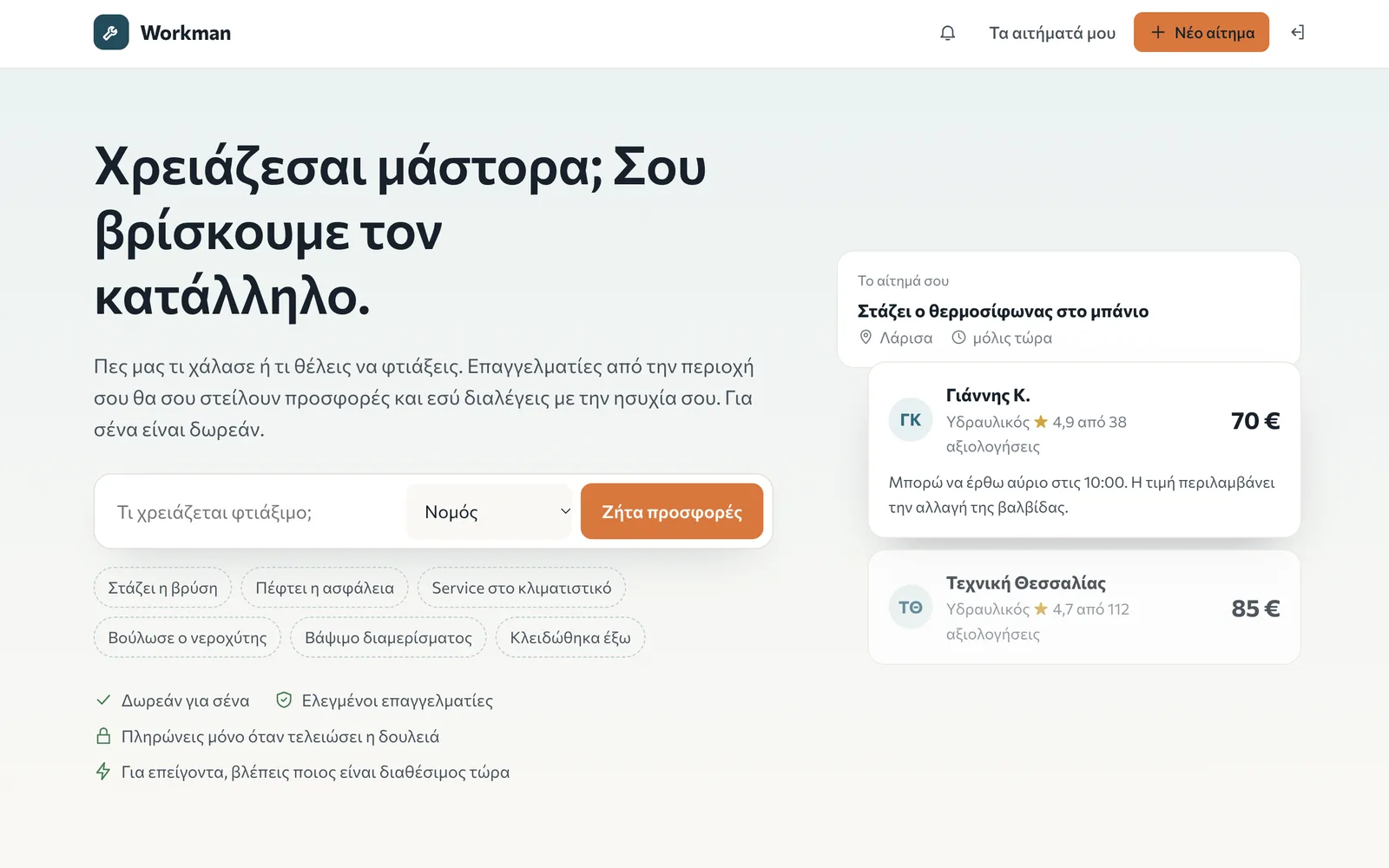Click the checkmark icon beside Δωρεάν για σένα
The width and height of the screenshot is (1389, 868).
(x=103, y=700)
